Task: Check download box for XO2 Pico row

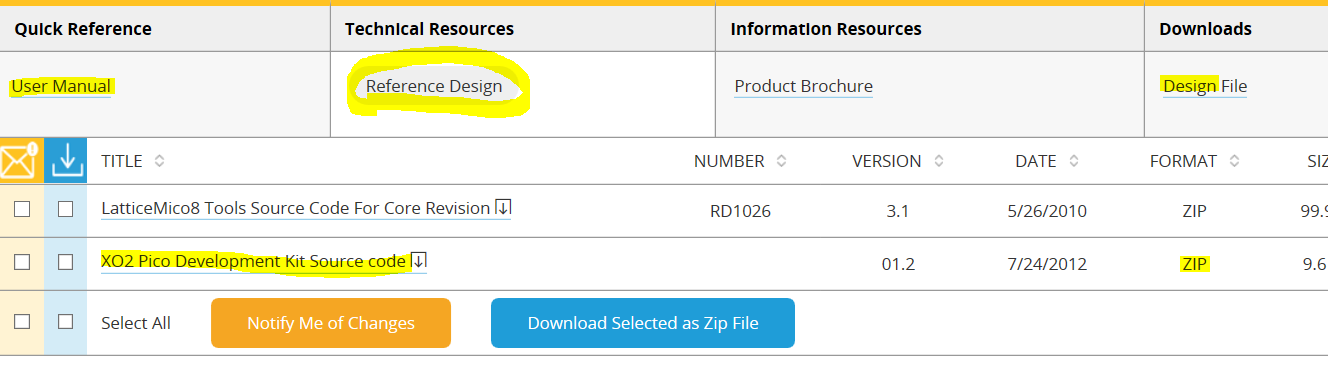Action: (65, 262)
